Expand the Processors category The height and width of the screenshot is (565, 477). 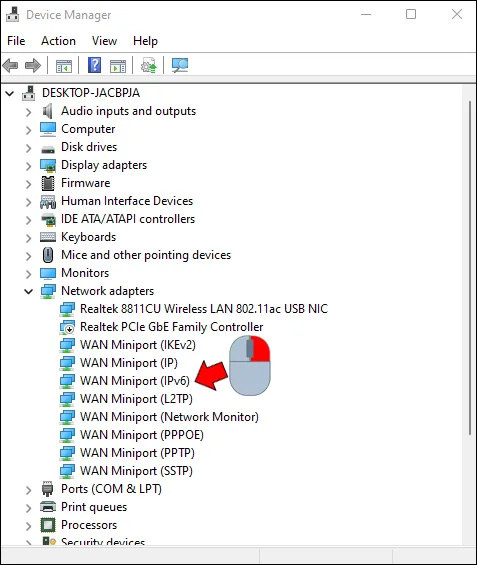28,526
